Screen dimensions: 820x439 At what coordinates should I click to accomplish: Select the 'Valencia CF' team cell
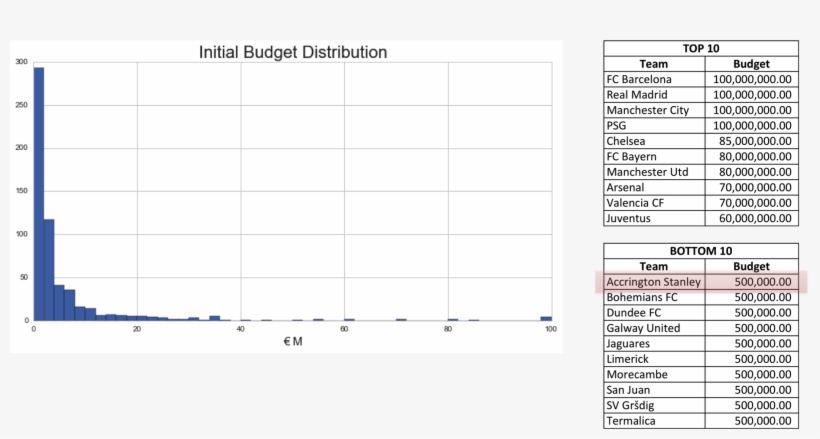[x=654, y=202]
